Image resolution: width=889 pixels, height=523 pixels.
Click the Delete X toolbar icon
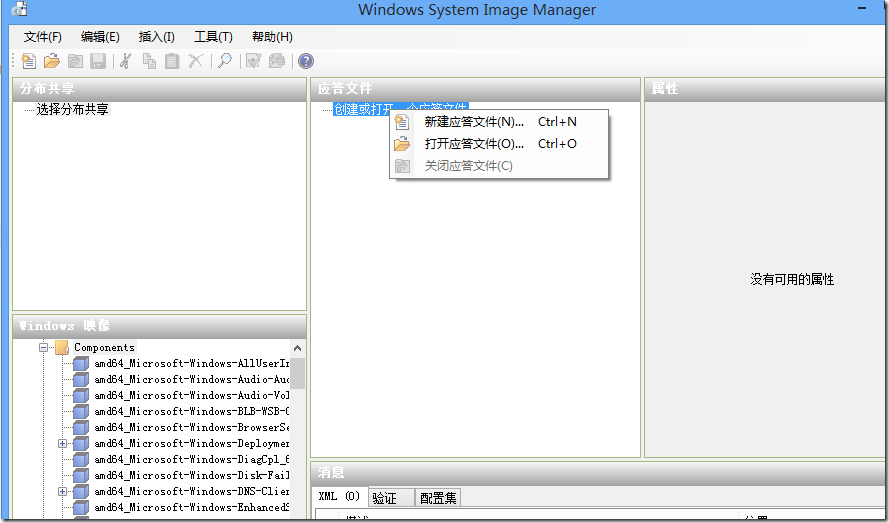(196, 61)
